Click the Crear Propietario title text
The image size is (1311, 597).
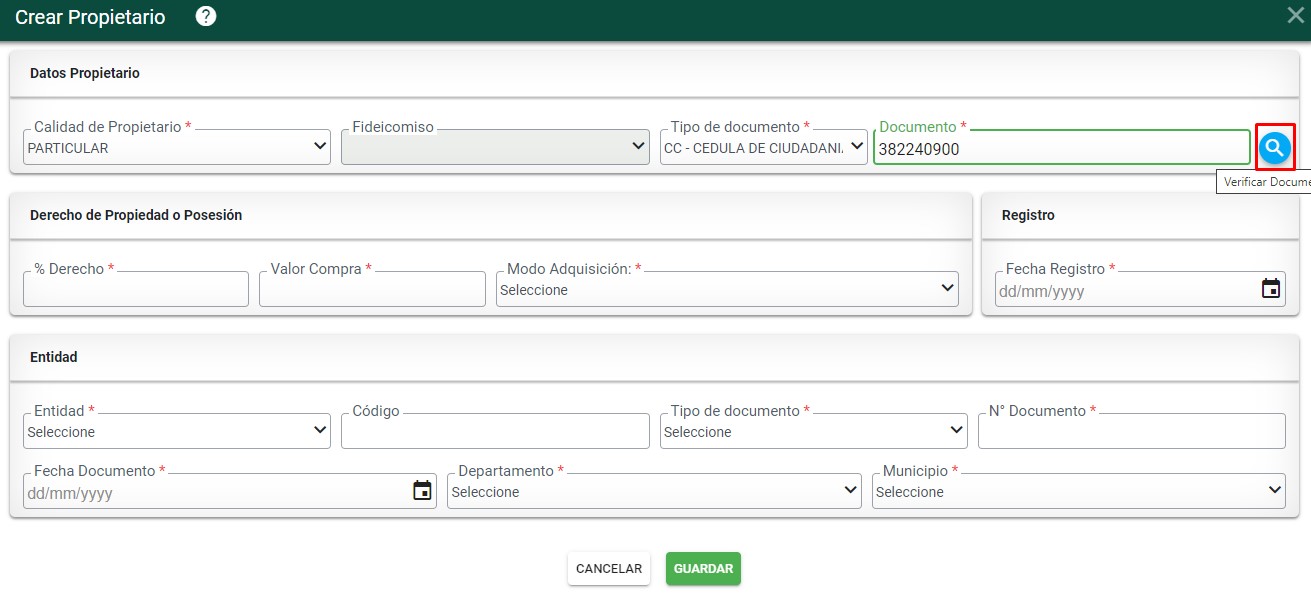pyautogui.click(x=90, y=17)
